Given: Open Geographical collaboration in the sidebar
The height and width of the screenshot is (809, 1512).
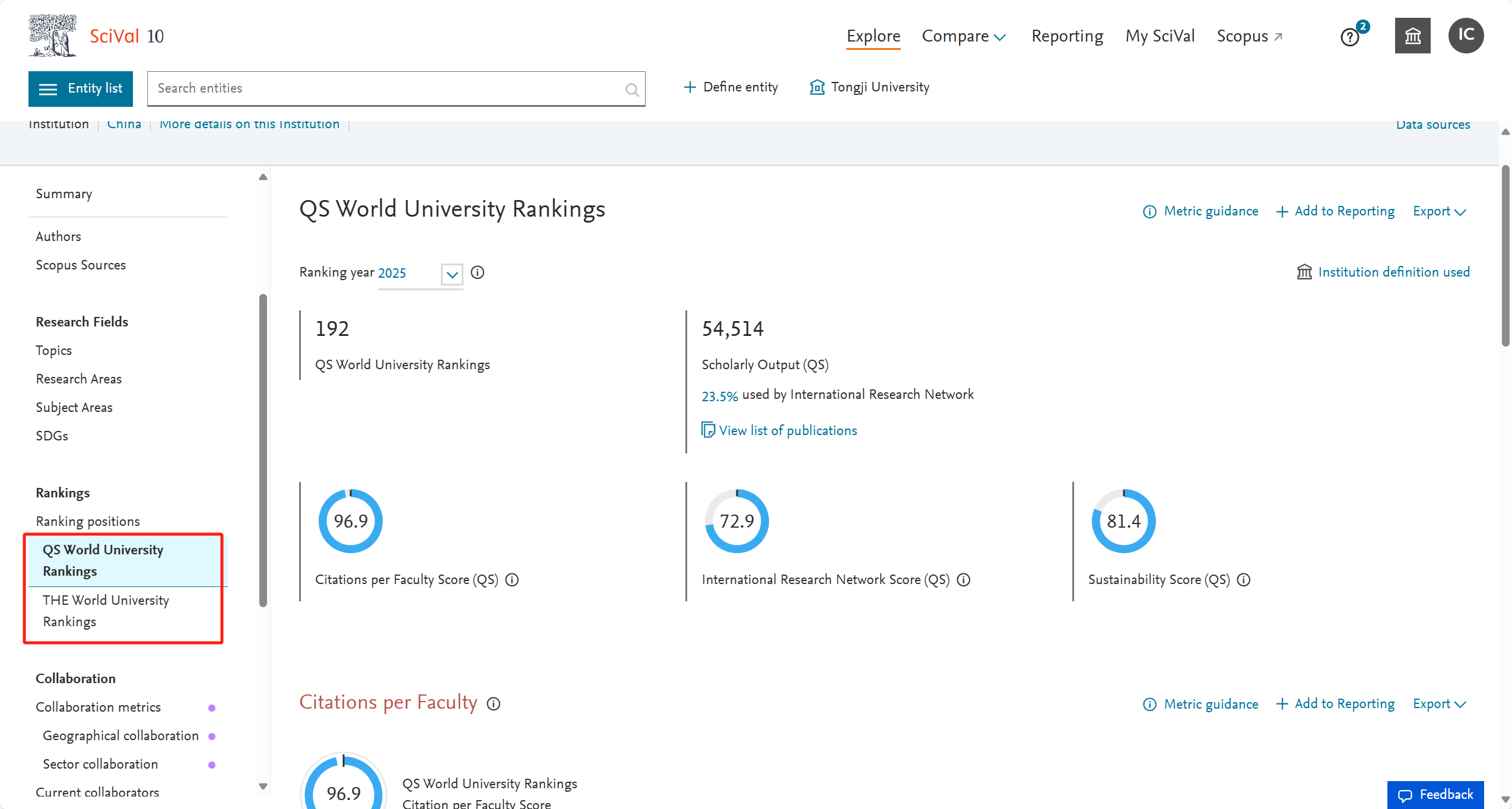Looking at the screenshot, I should click(x=120, y=735).
